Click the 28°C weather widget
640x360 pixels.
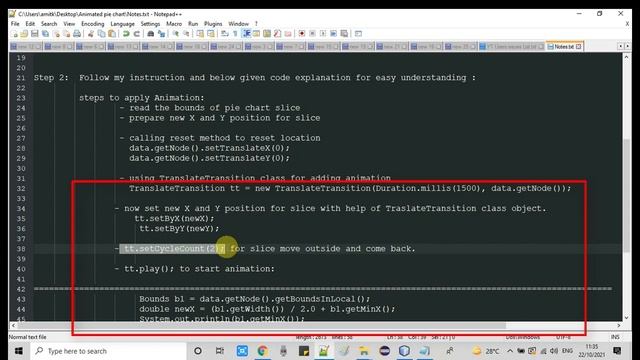pos(486,351)
